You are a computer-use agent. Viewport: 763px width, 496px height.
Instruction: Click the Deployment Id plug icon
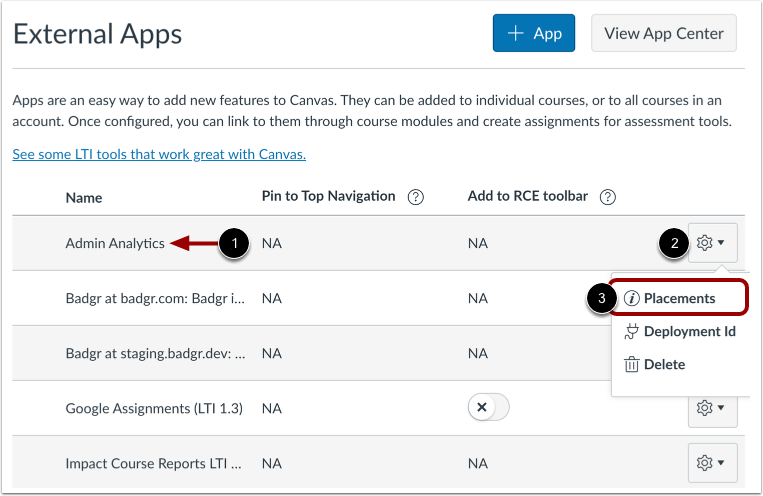pyautogui.click(x=631, y=332)
